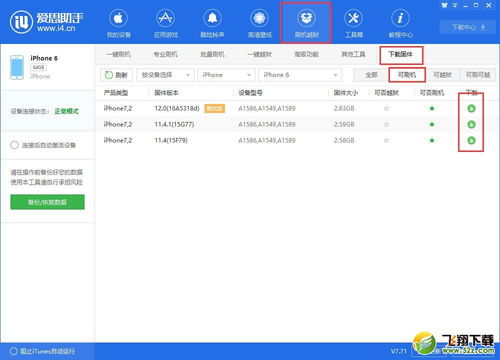The height and width of the screenshot is (360, 500).
Task: Click the 固件版本 column header
Action: [166, 93]
